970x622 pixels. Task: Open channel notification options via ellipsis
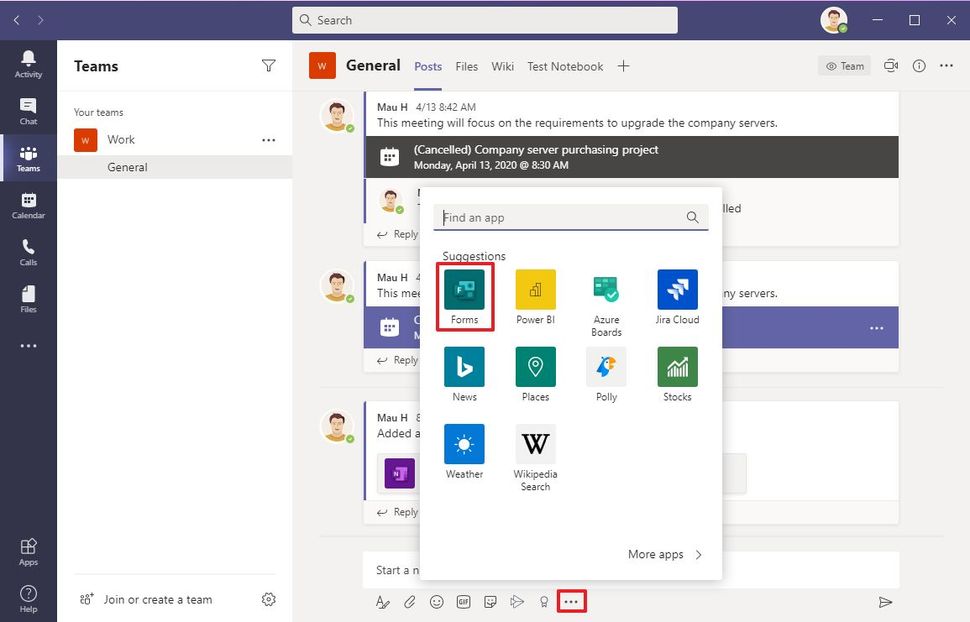pyautogui.click(x=946, y=65)
